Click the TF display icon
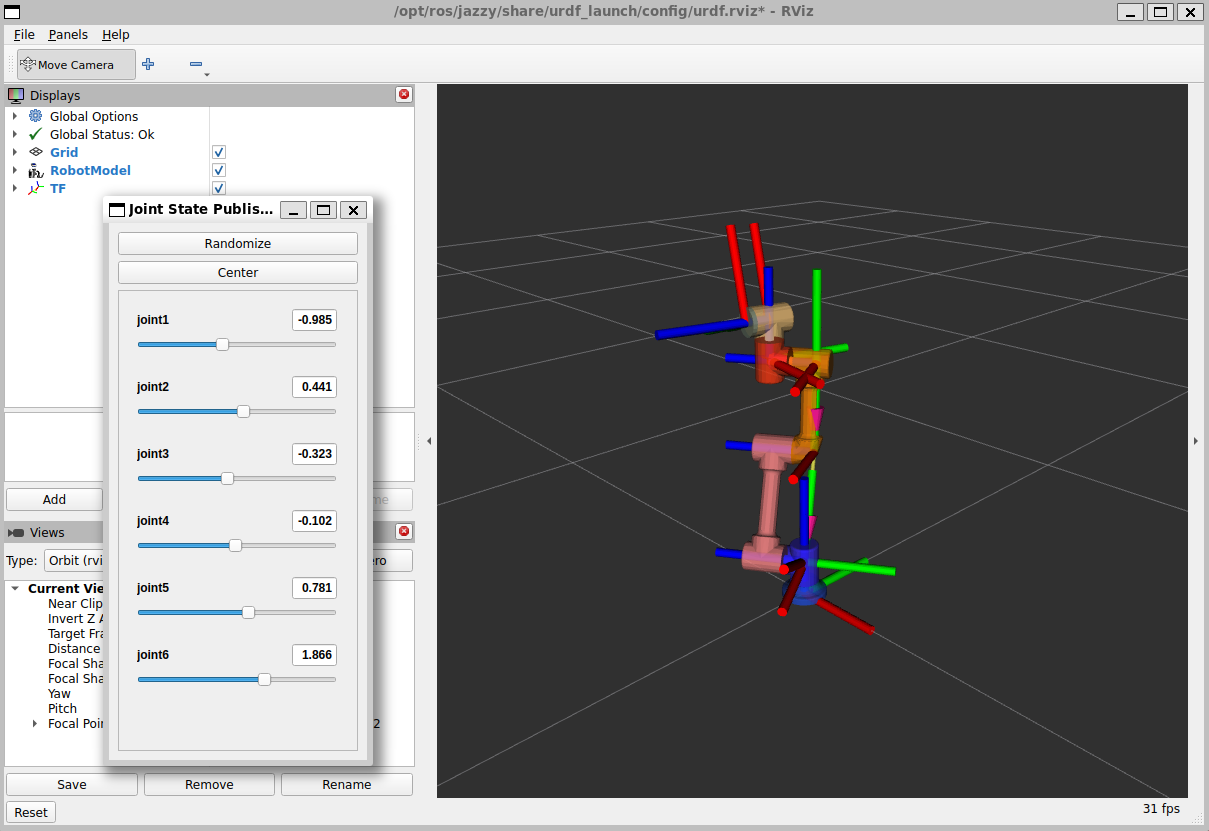 click(x=35, y=188)
